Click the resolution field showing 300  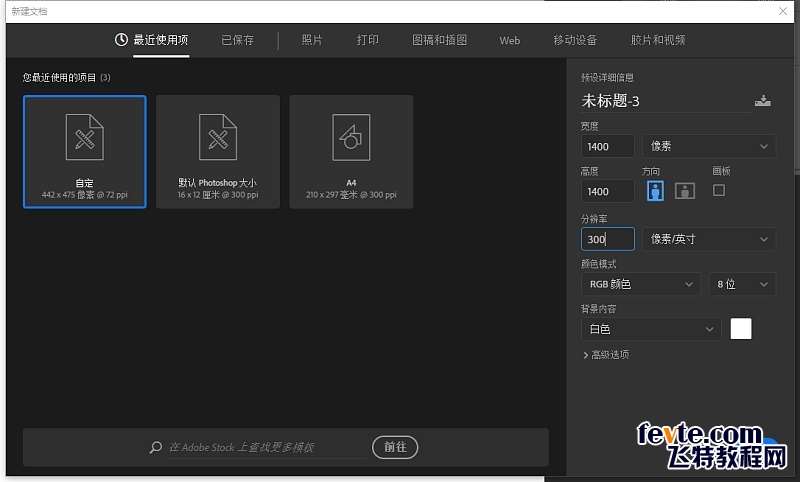point(608,239)
